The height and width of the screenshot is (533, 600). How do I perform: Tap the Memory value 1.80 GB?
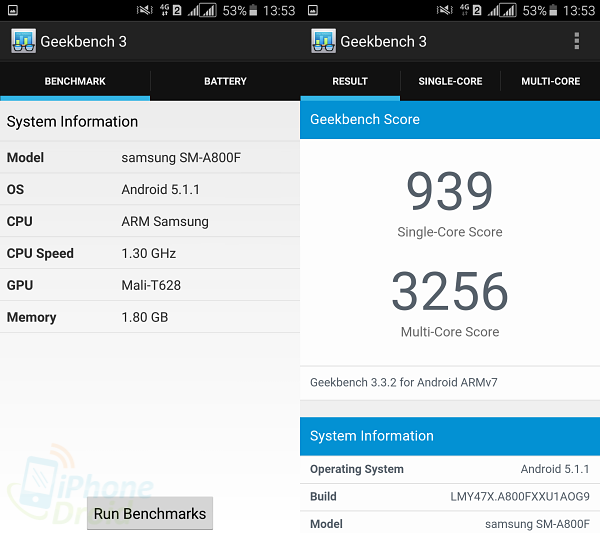(x=145, y=317)
